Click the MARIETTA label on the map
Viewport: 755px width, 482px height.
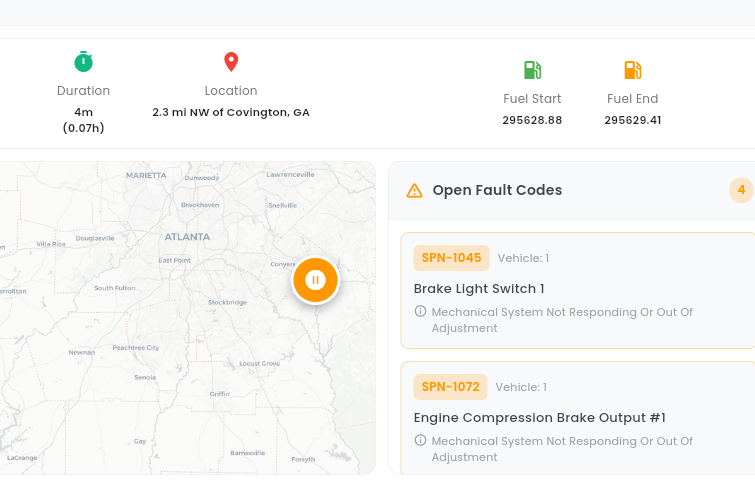[146, 175]
